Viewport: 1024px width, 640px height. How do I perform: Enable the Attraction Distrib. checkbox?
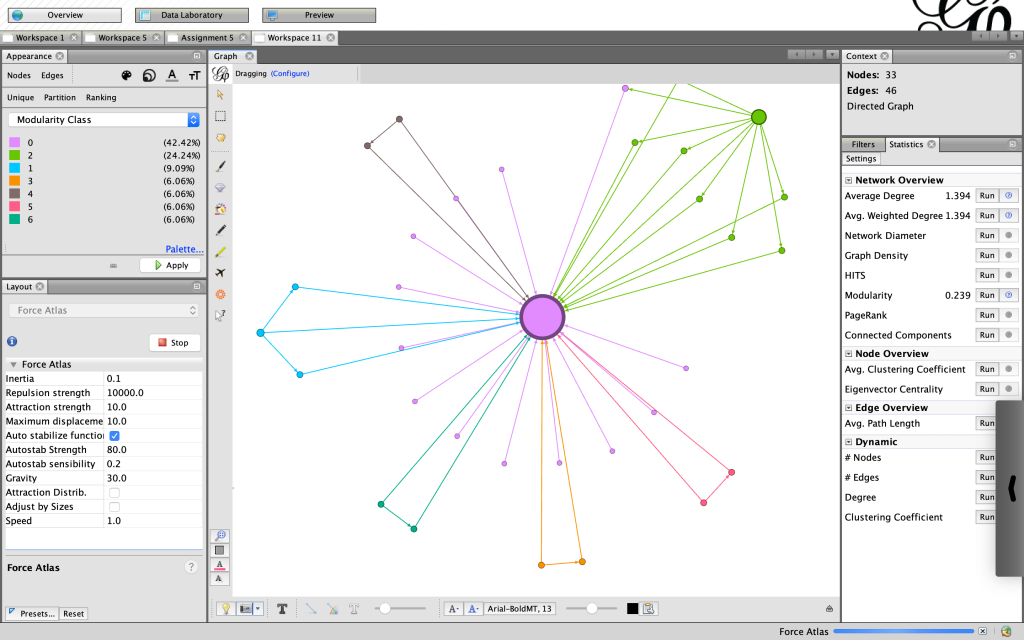pyautogui.click(x=114, y=493)
